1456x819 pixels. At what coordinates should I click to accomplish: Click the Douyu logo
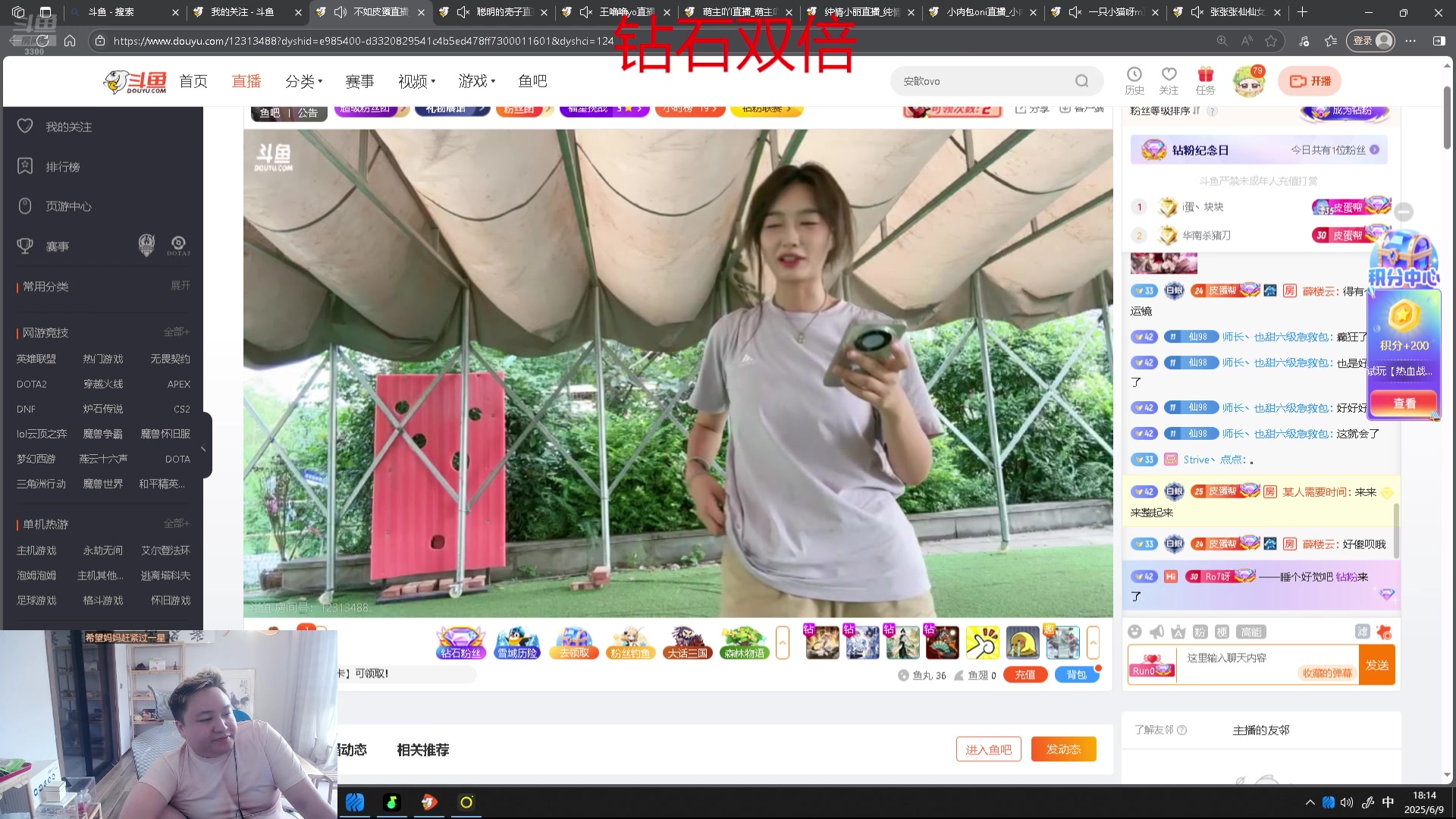(135, 81)
